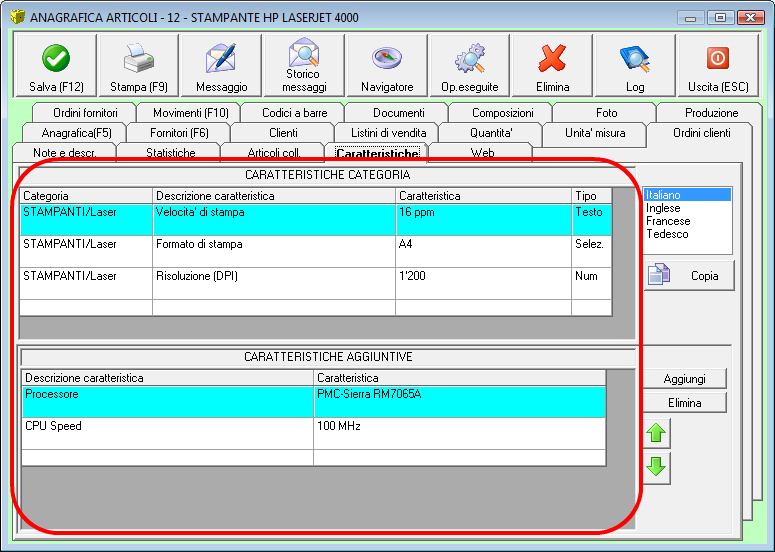The height and width of the screenshot is (552, 775).
Task: Click the Uscita (ESC) power icon
Action: [x=718, y=58]
